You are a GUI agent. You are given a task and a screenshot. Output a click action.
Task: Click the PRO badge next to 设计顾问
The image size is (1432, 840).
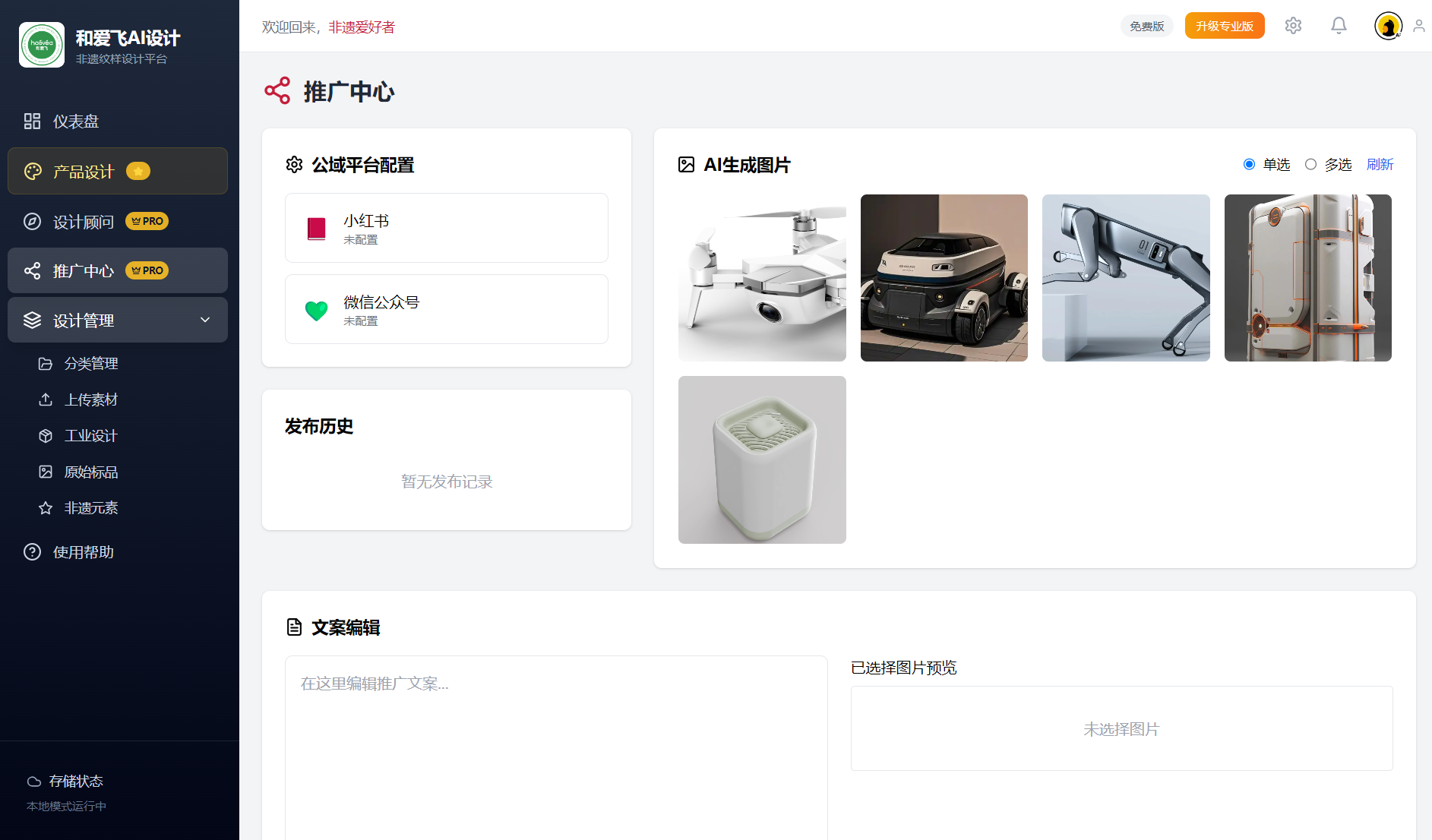[147, 221]
